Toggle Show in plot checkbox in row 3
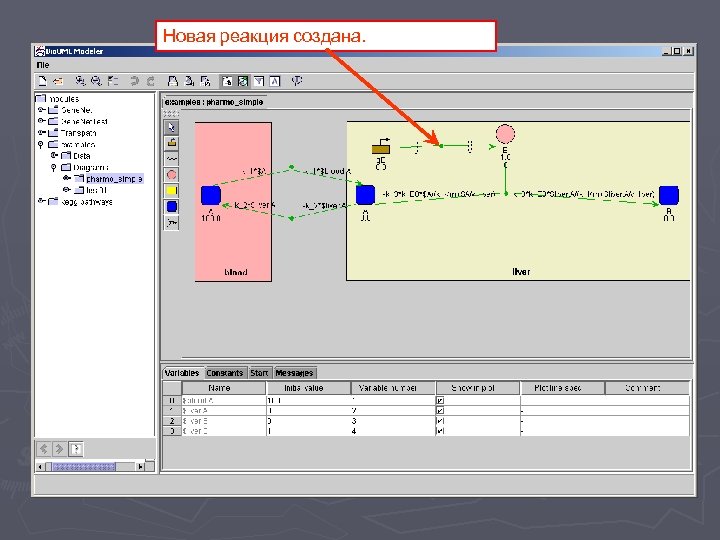Screen dimensions: 720x540 click(x=440, y=431)
